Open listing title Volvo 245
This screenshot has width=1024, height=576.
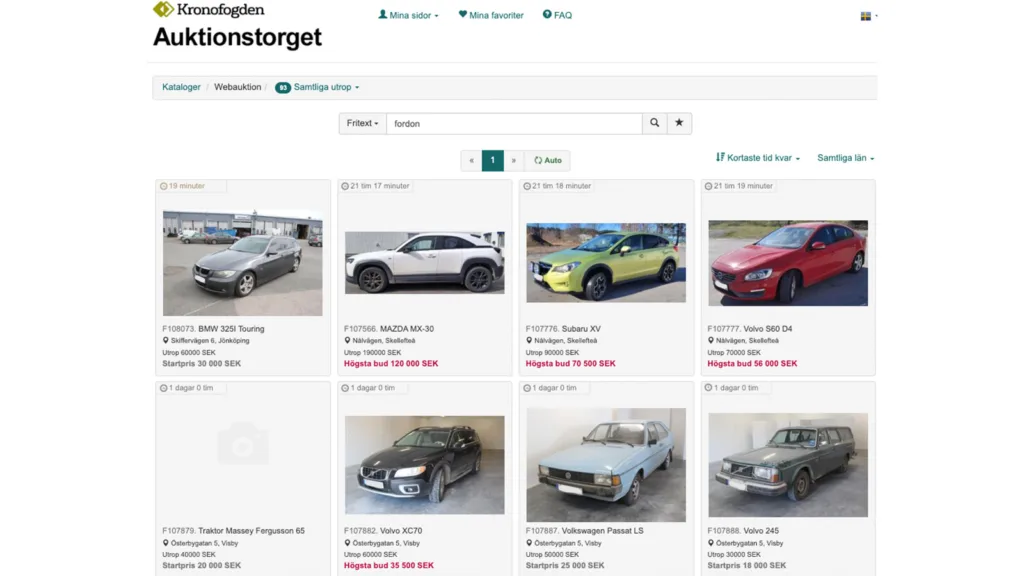click(761, 530)
